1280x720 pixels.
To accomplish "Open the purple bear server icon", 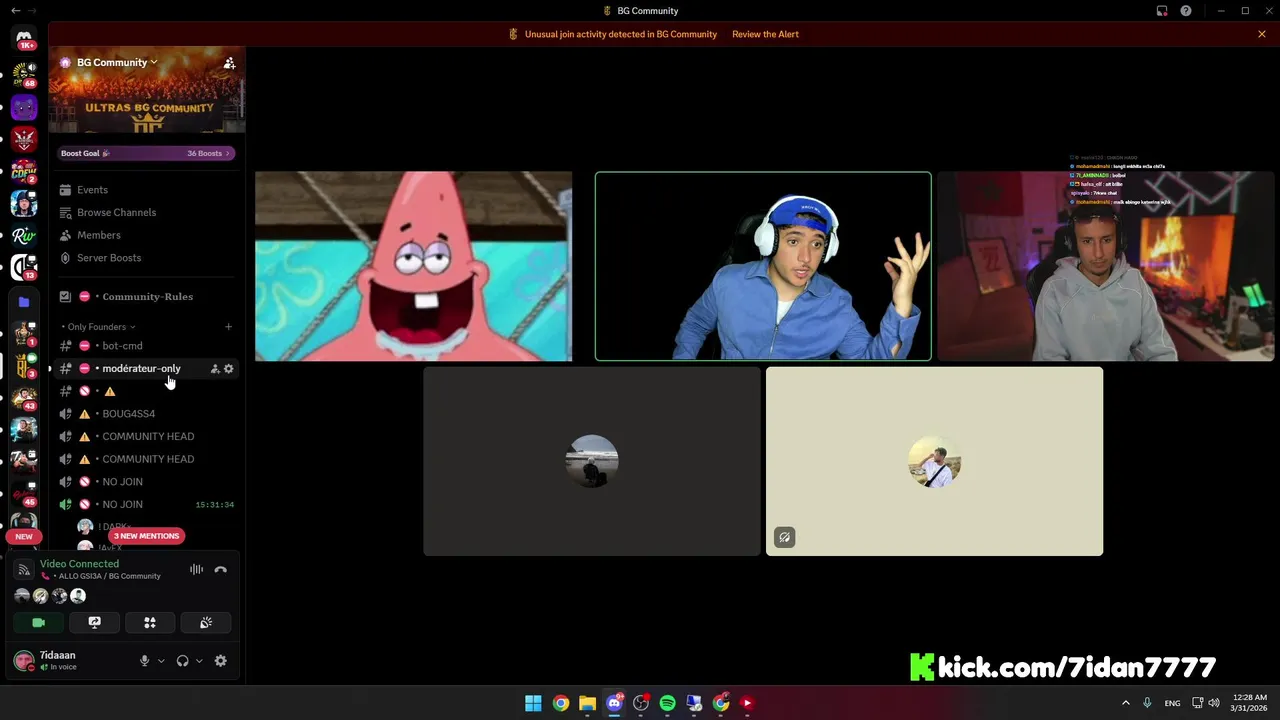I will [24, 107].
